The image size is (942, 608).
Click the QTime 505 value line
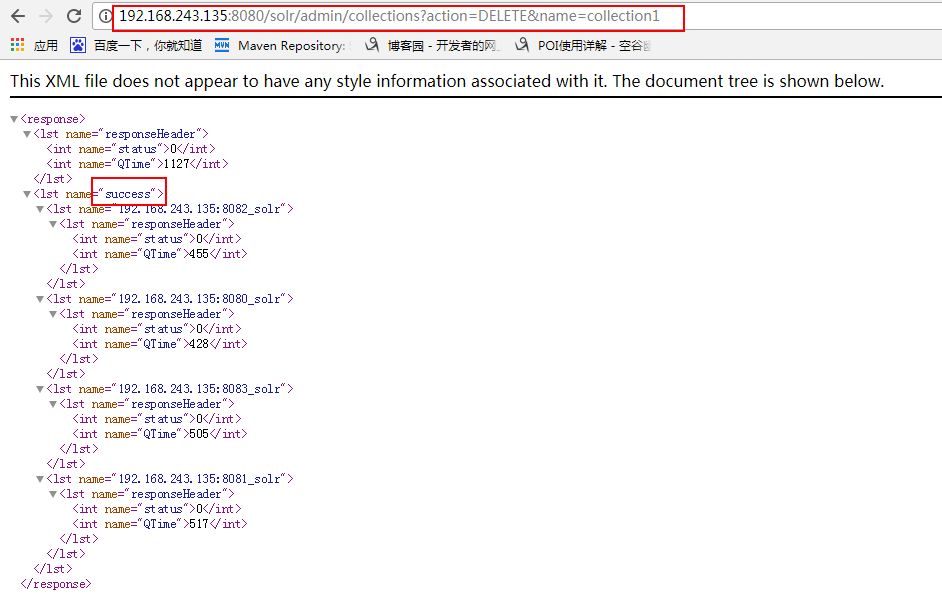[160, 434]
